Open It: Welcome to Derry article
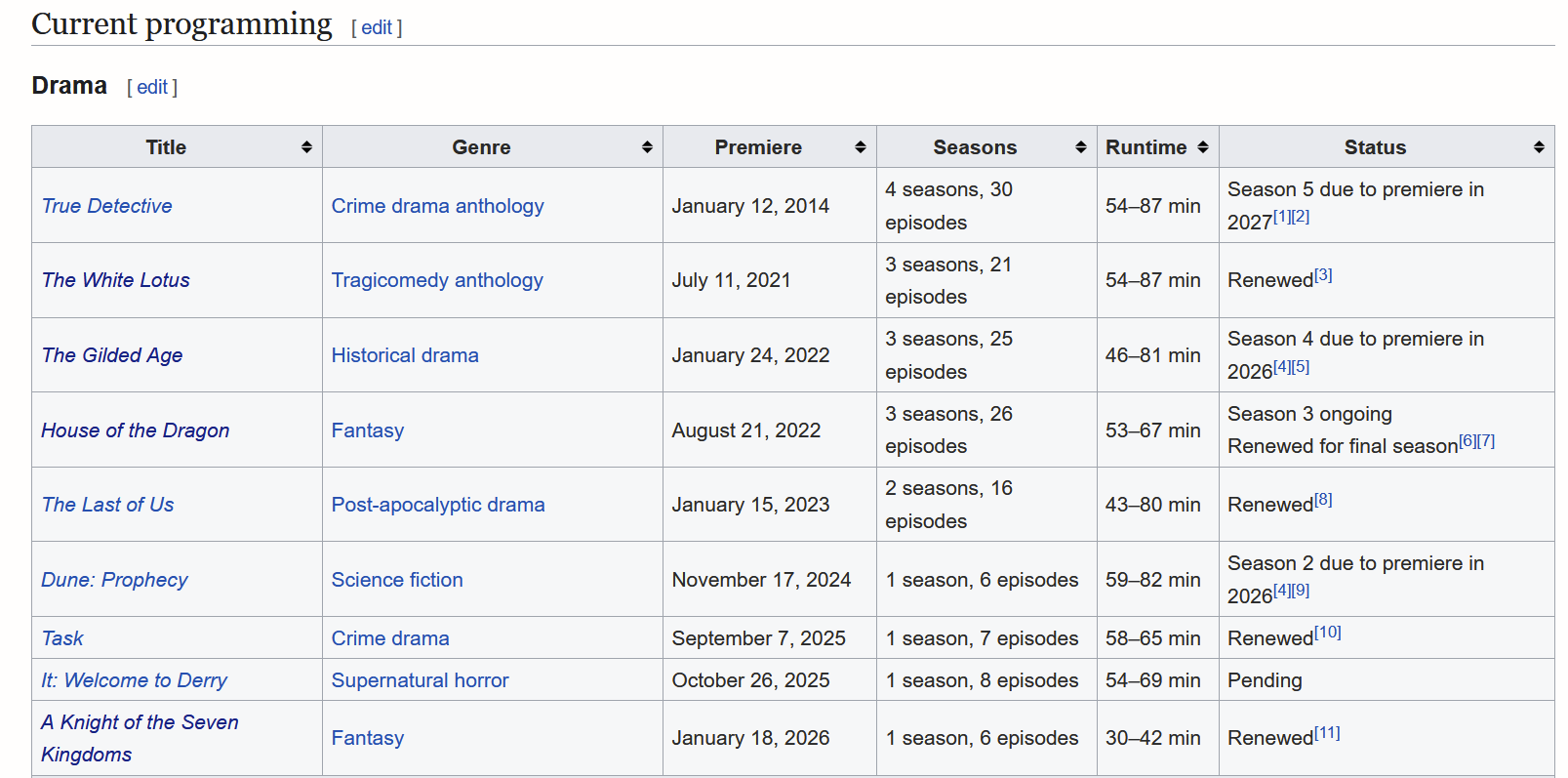The image size is (1568, 778). click(135, 680)
